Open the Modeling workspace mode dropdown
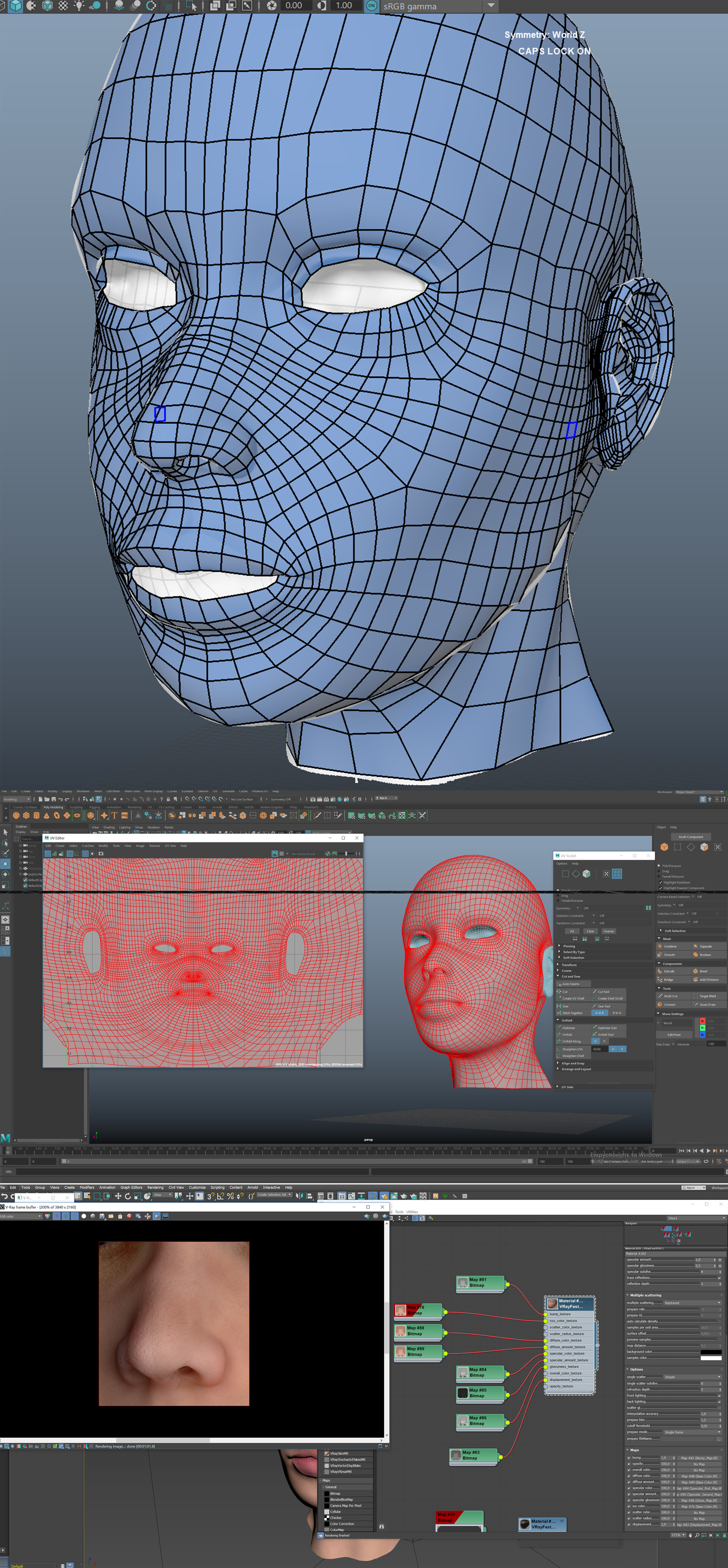This screenshot has width=728, height=1568. (16, 799)
